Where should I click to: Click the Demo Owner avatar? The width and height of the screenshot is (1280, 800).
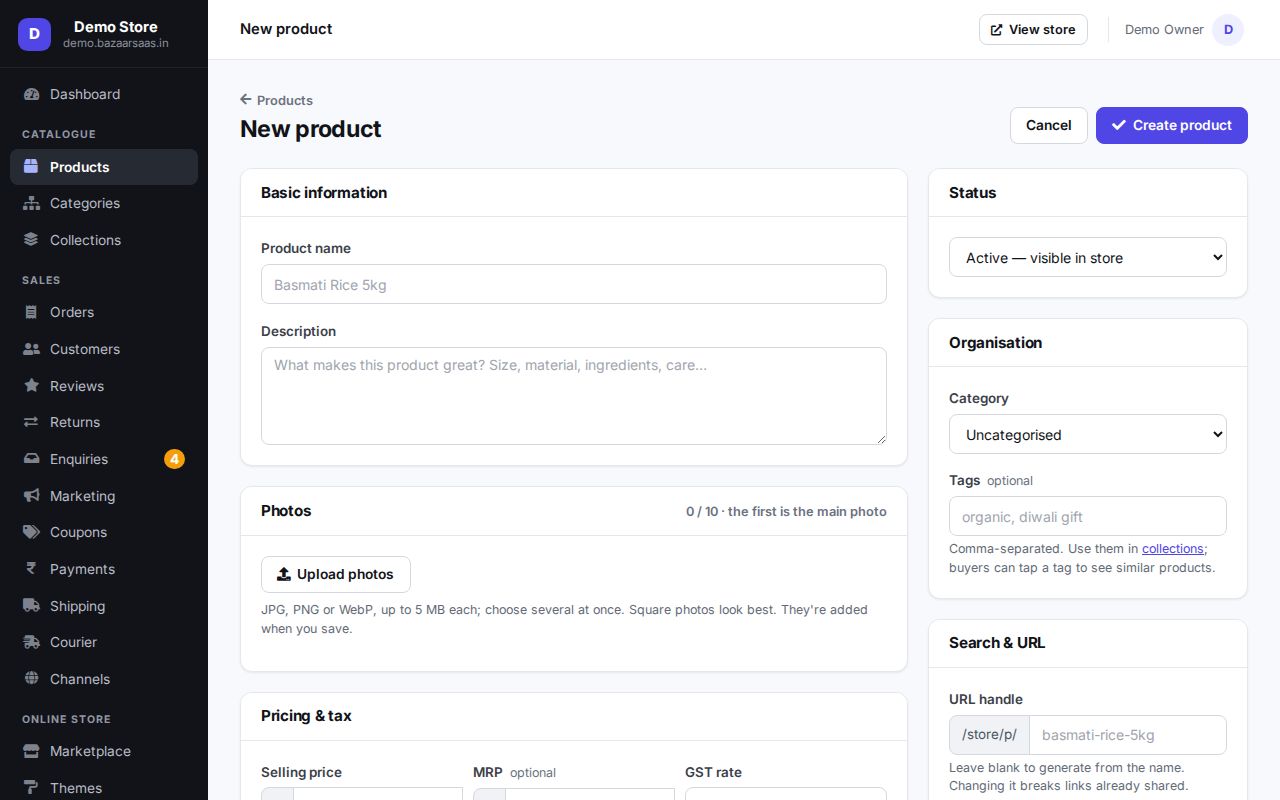point(1228,30)
